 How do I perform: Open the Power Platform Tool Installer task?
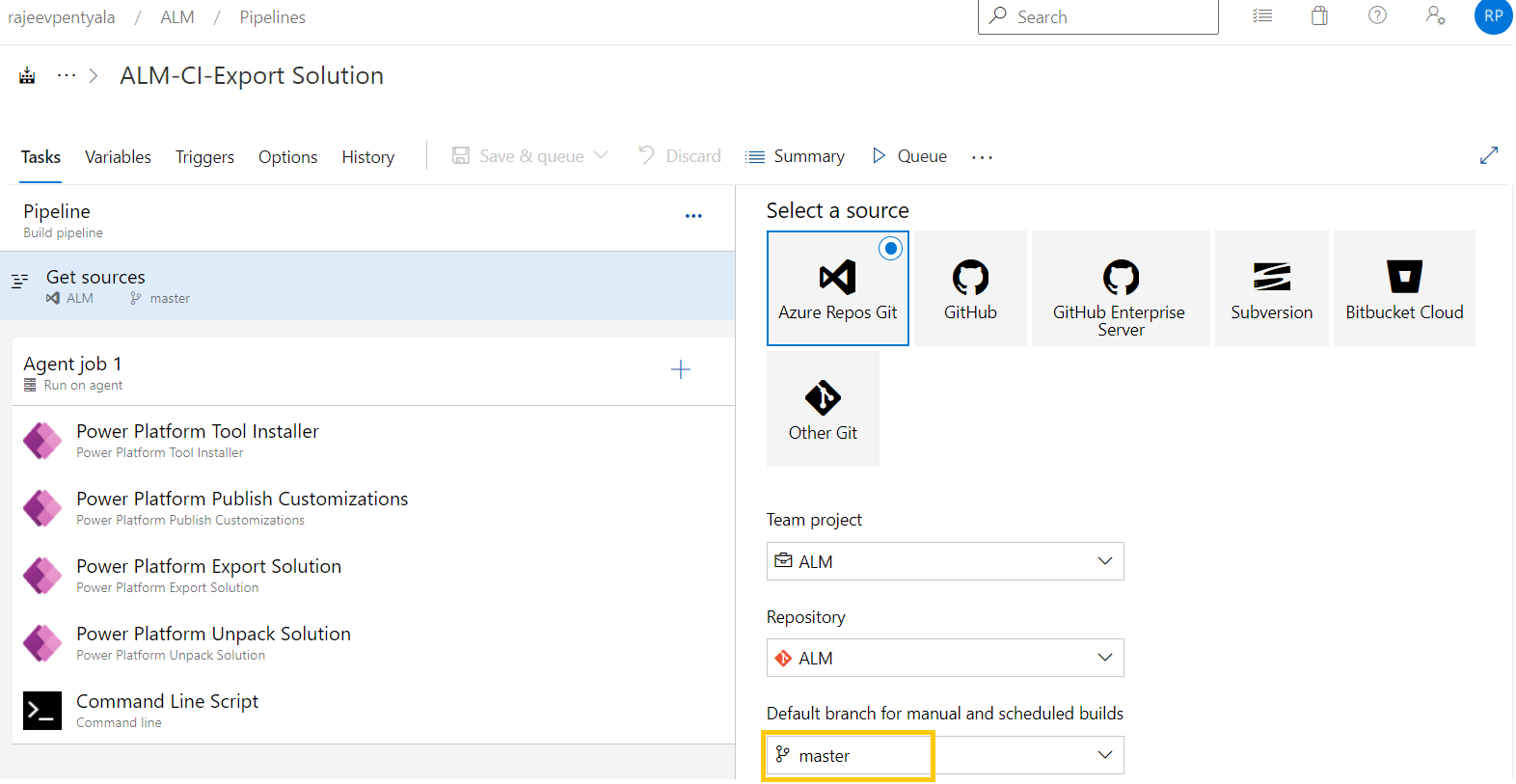pyautogui.click(x=373, y=440)
